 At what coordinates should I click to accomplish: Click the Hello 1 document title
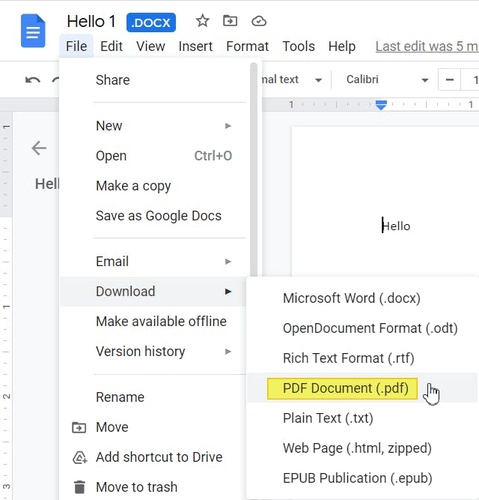click(x=91, y=22)
